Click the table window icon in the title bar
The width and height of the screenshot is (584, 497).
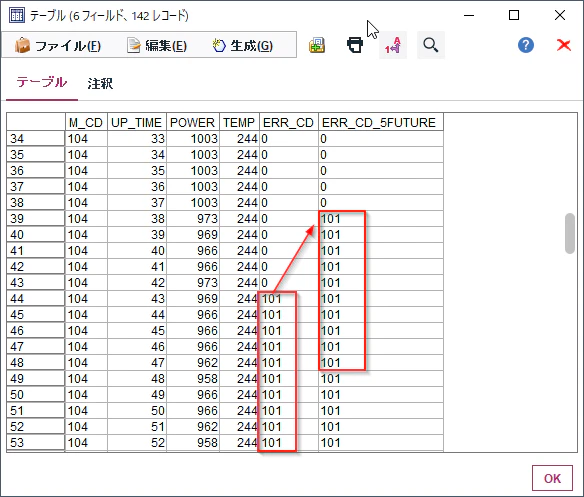pyautogui.click(x=17, y=15)
